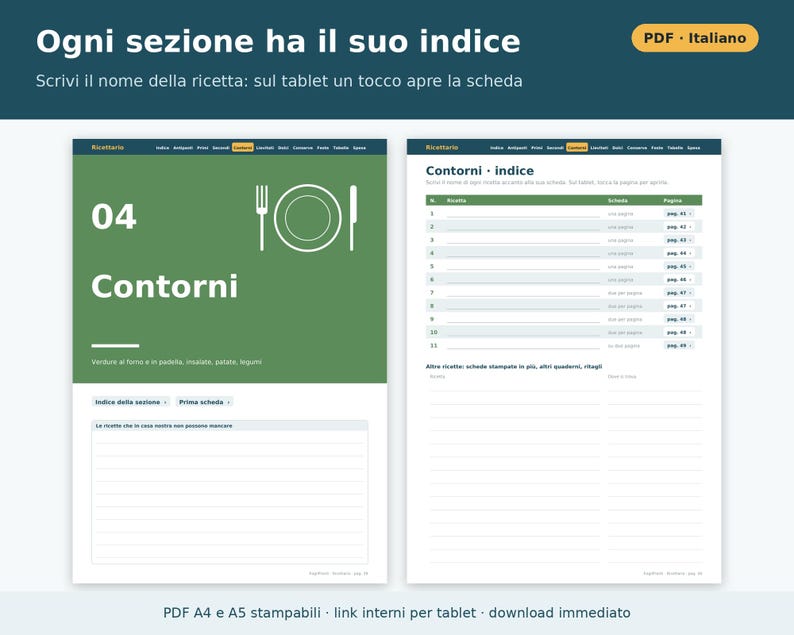Select highlighted Contorni tab on cover page
This screenshot has width=794, height=635.
[x=243, y=148]
